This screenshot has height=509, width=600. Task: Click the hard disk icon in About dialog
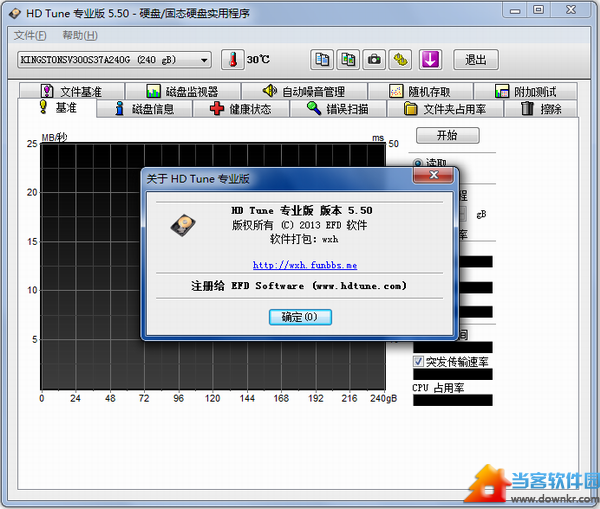pyautogui.click(x=183, y=225)
